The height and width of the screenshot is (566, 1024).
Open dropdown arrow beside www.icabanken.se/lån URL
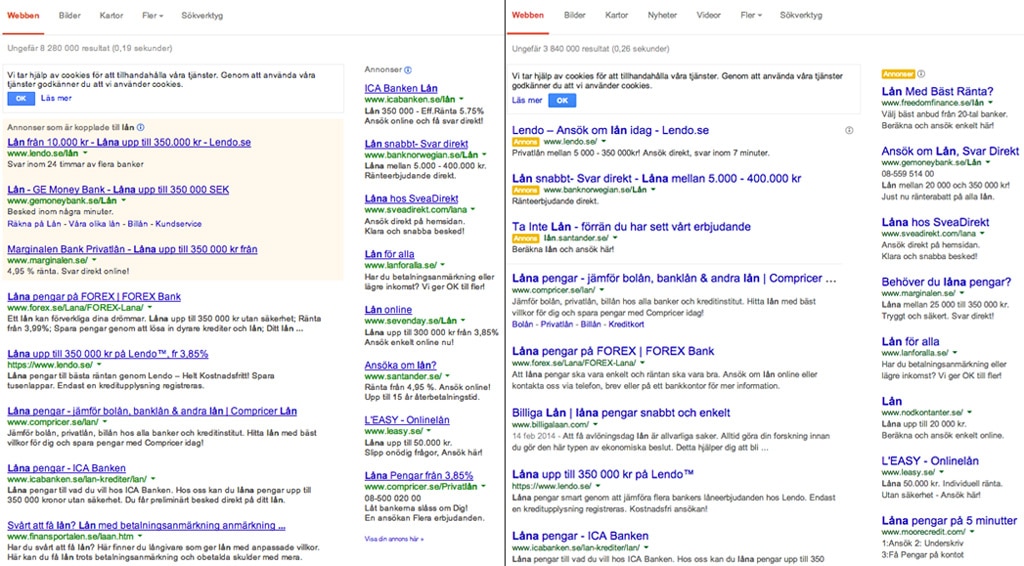click(x=462, y=99)
